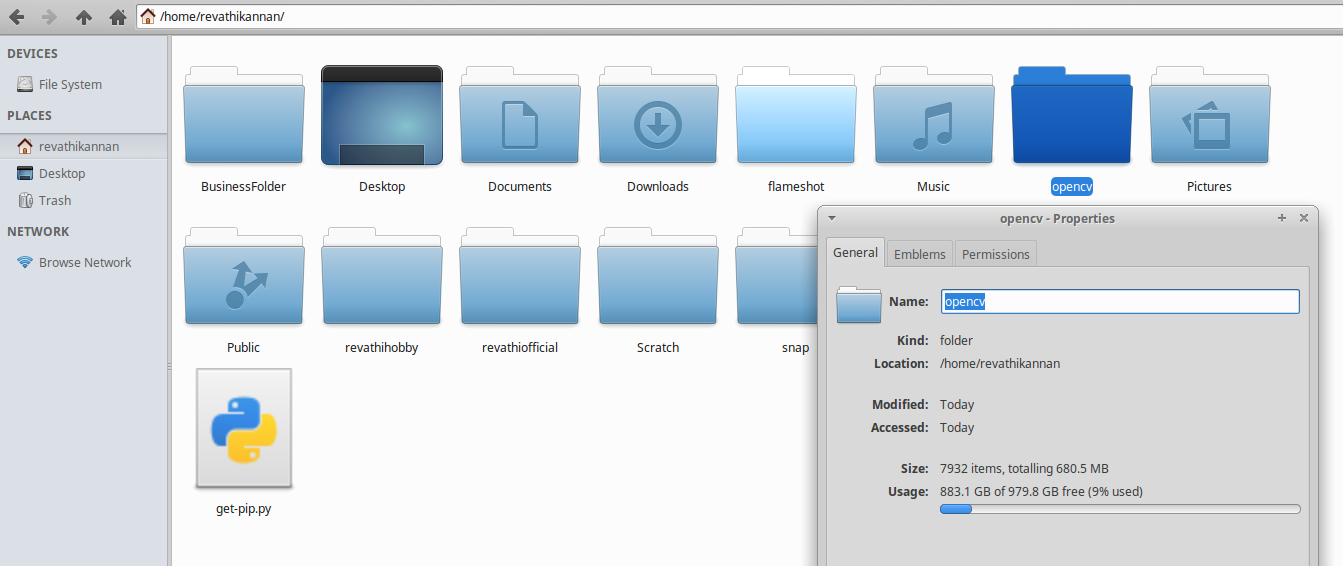Viewport: 1343px width, 566px height.
Task: Select the get-pip.py Python file
Action: pos(244,428)
